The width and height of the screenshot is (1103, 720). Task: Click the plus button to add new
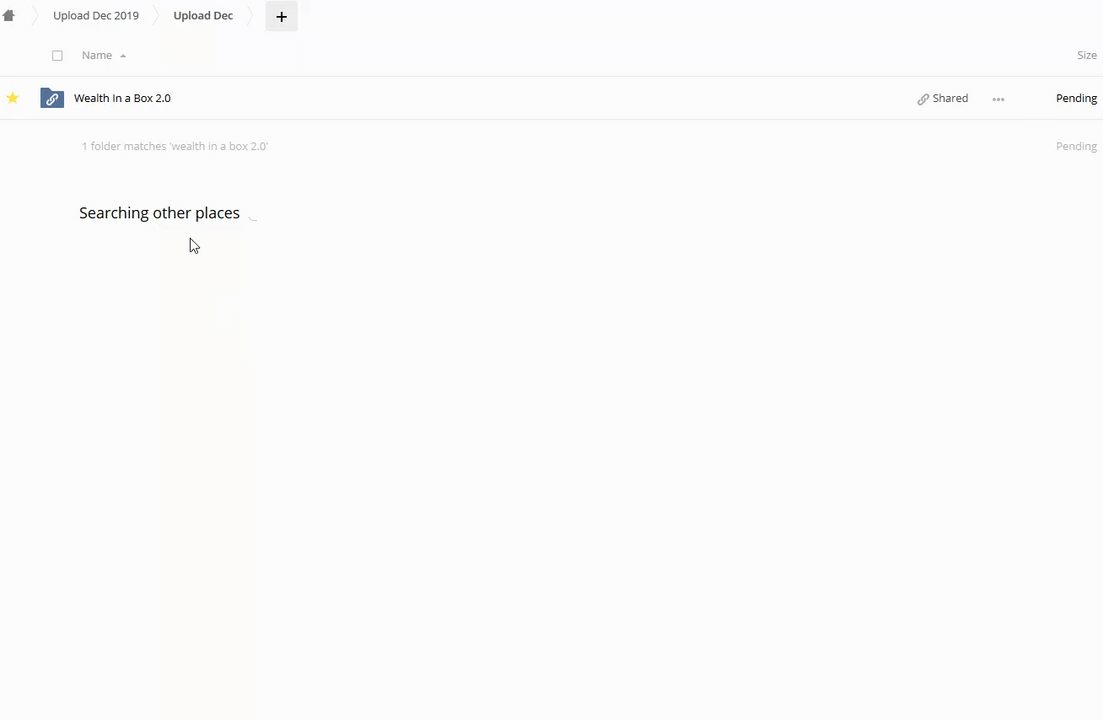281,16
